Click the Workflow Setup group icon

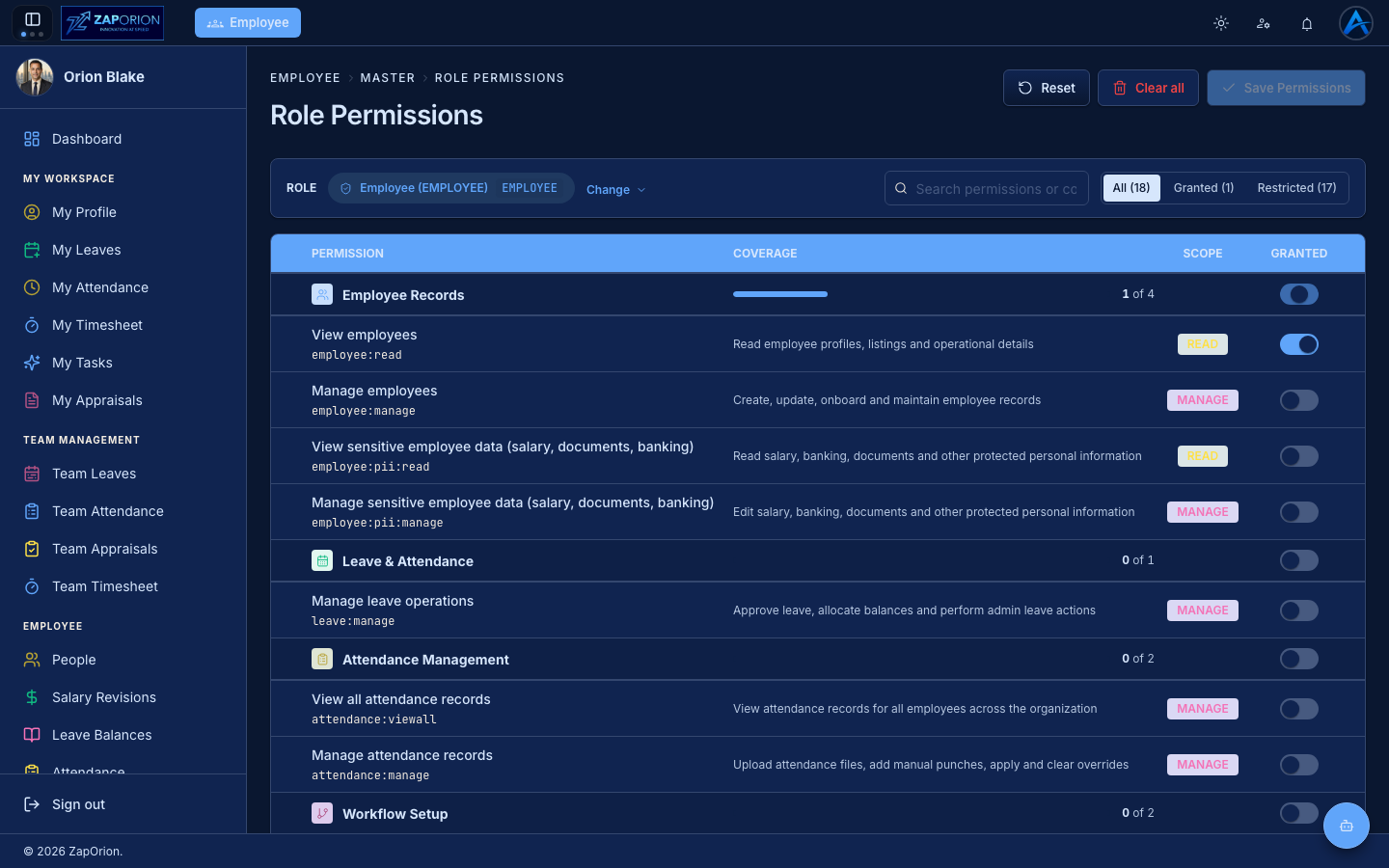point(322,813)
